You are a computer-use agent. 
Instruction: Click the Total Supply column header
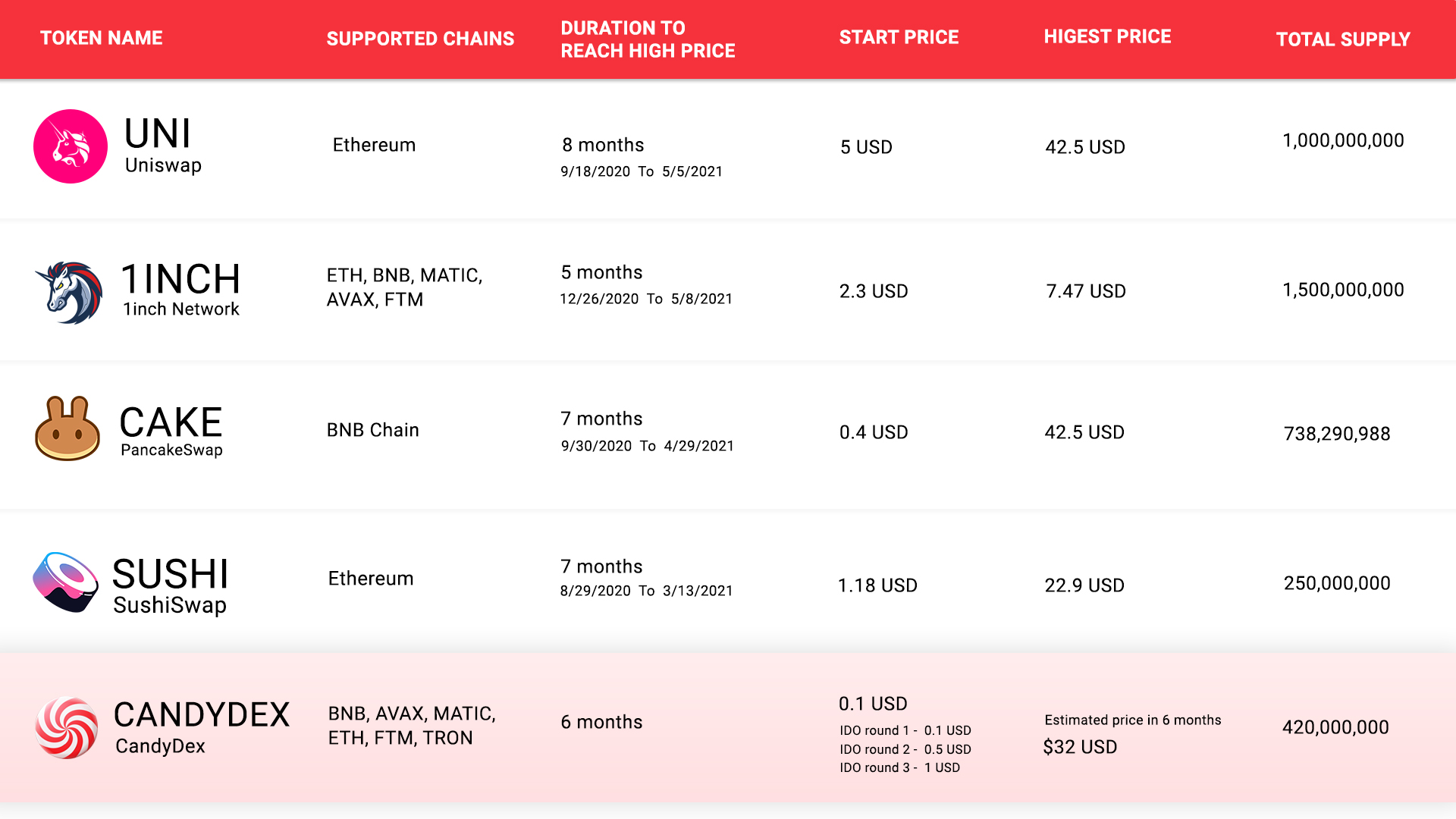tap(1343, 39)
